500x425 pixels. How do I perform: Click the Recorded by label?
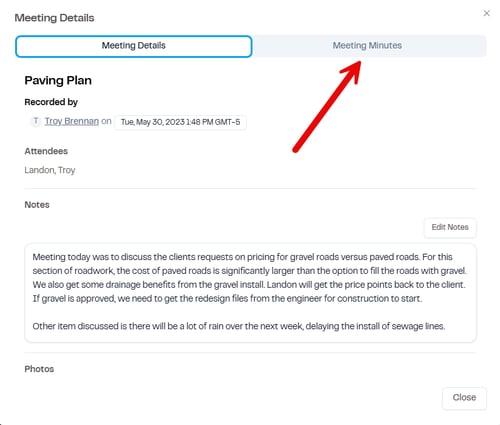pos(51,102)
